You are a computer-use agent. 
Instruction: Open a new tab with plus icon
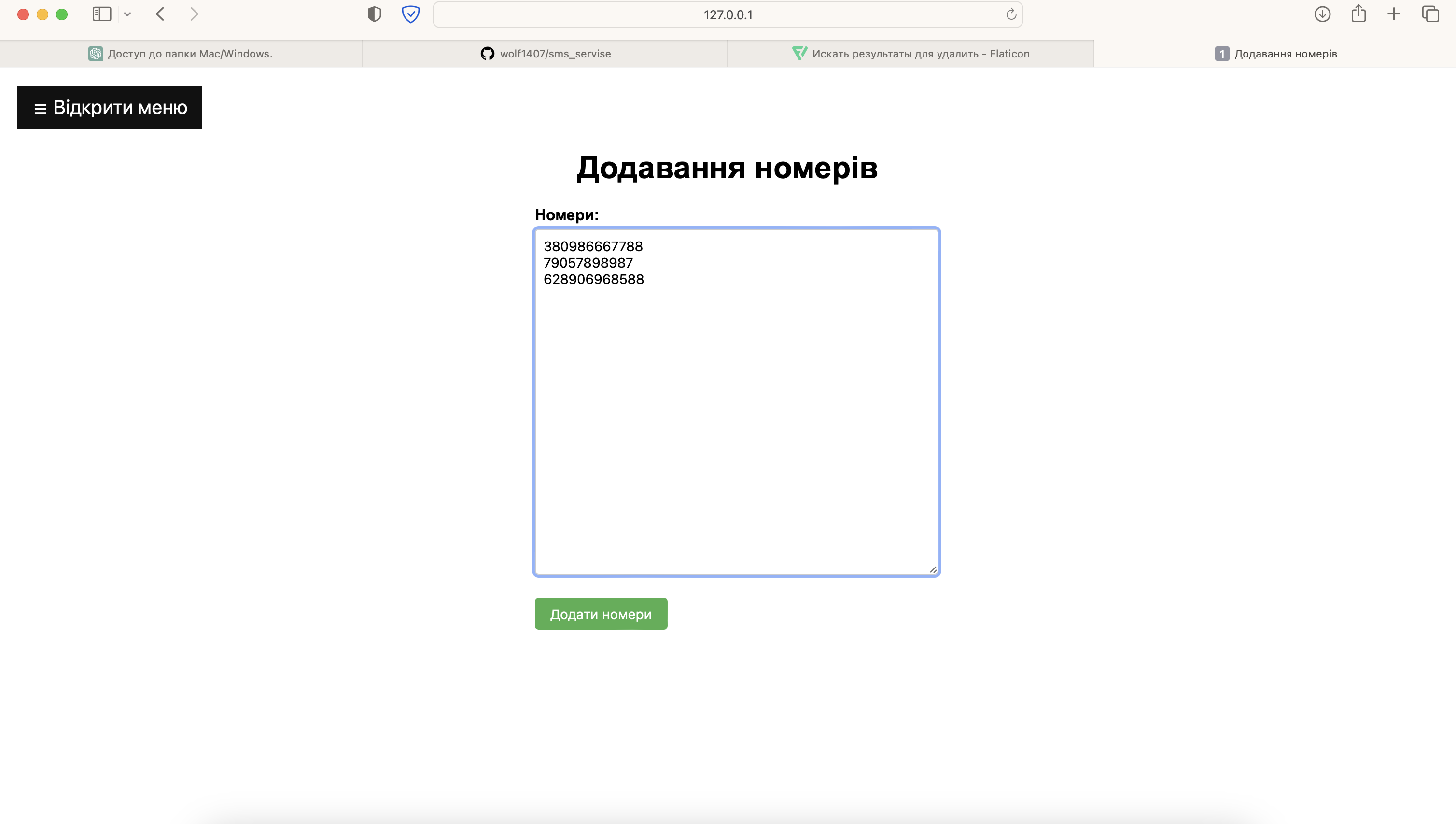(x=1394, y=14)
